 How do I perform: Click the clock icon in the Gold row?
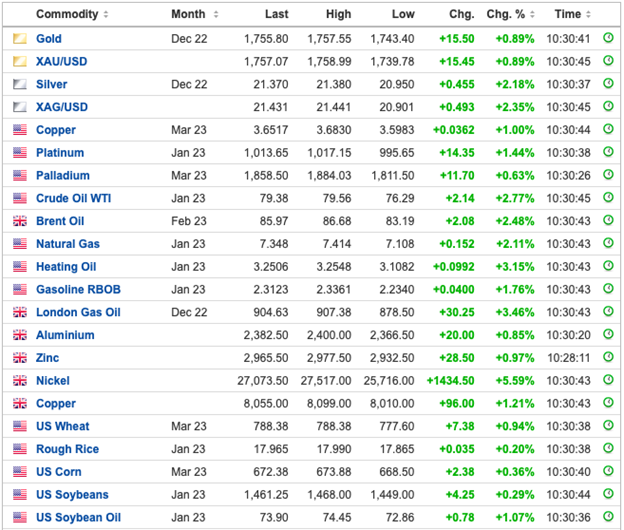[x=608, y=38]
